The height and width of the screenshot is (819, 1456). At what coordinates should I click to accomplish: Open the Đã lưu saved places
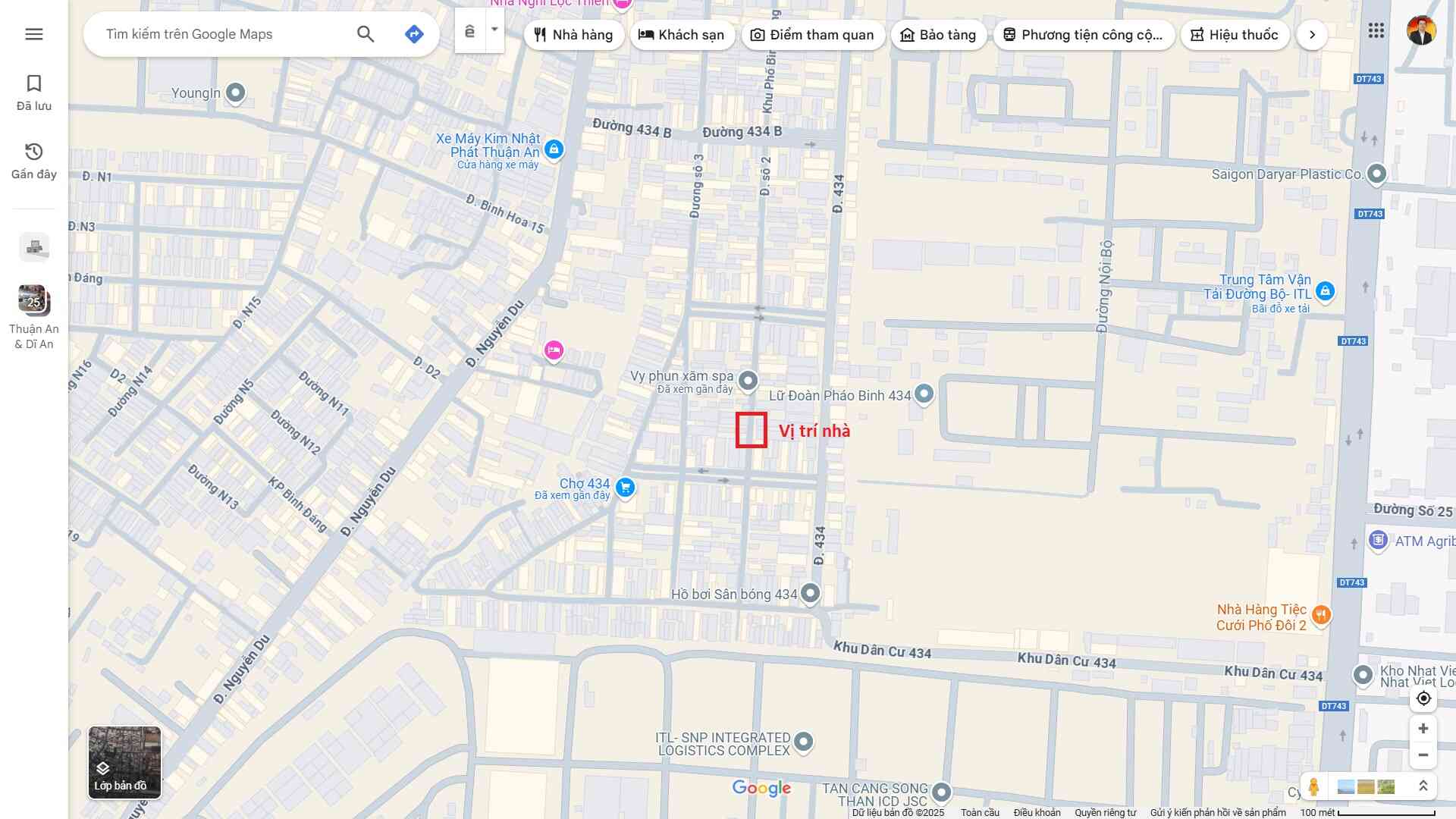coord(34,93)
